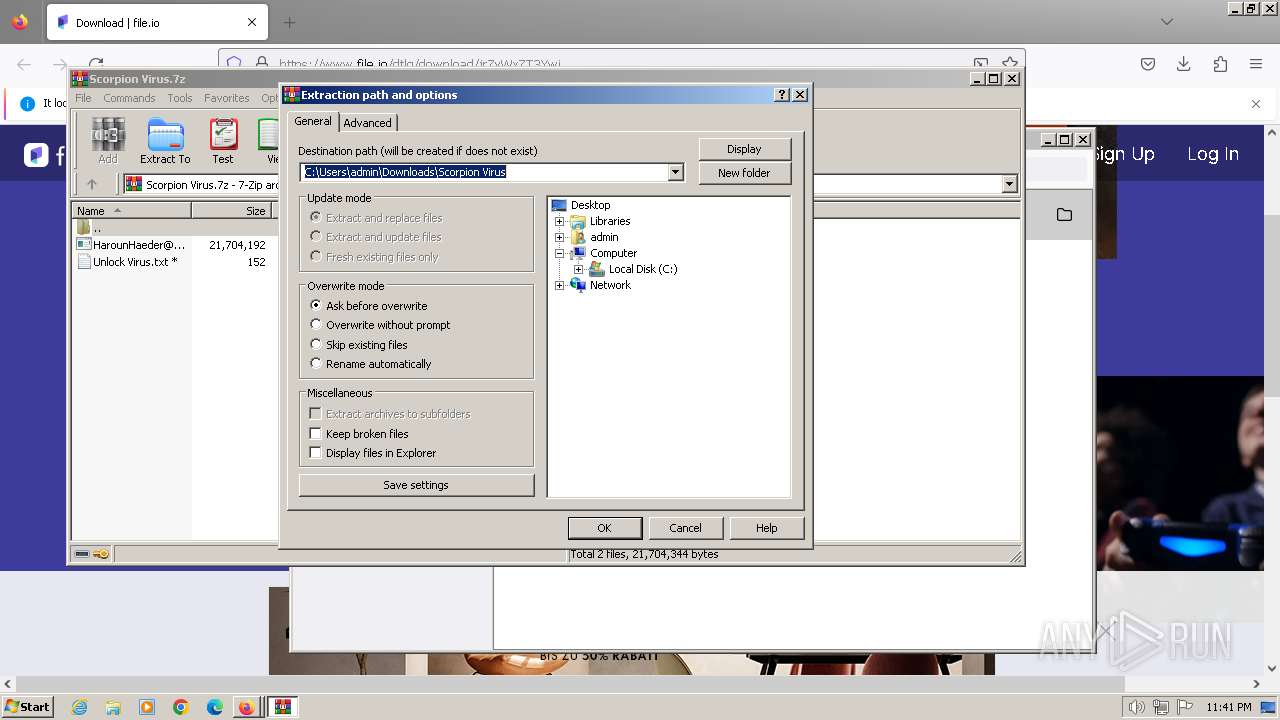The image size is (1280, 720).
Task: Open the WinRAR File menu
Action: (x=83, y=98)
